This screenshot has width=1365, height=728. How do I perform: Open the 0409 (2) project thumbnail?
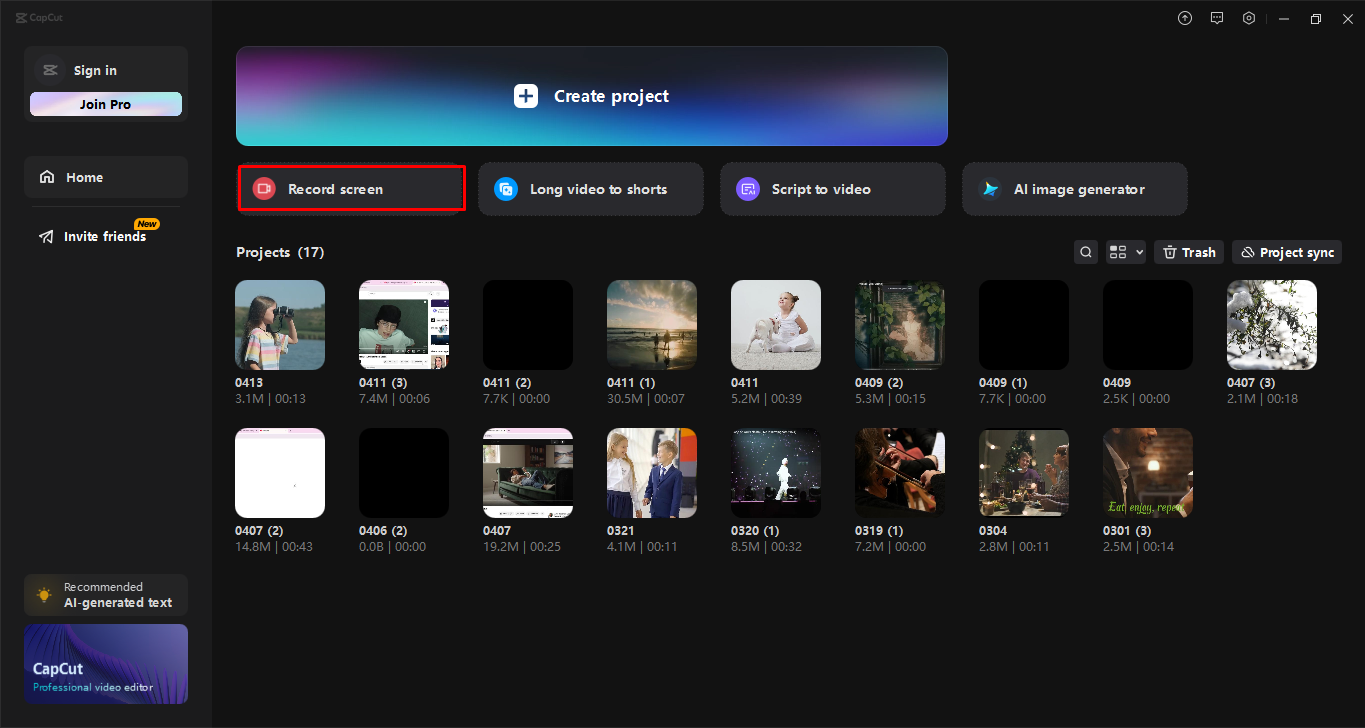point(900,325)
